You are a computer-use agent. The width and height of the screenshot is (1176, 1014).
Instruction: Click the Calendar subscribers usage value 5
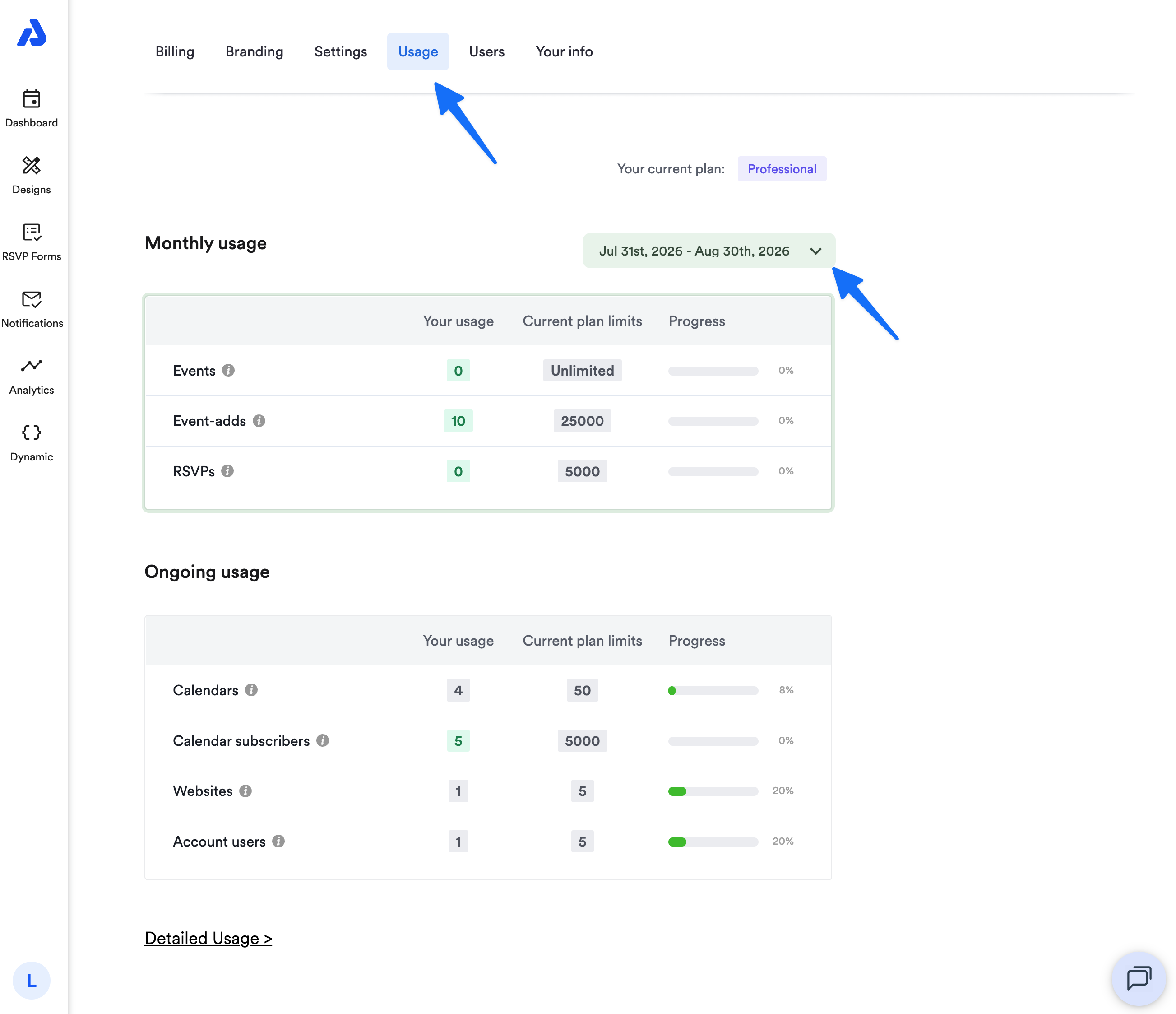[x=458, y=741]
